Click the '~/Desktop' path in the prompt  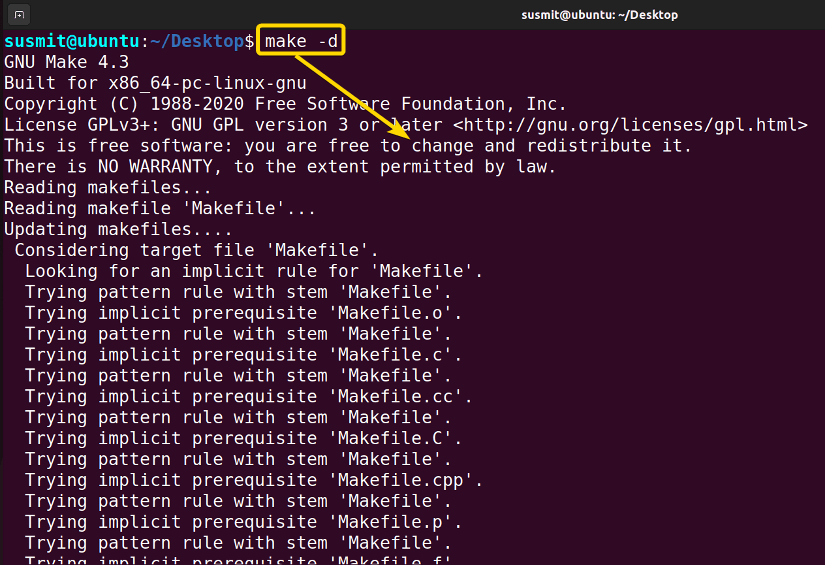pyautogui.click(x=197, y=41)
